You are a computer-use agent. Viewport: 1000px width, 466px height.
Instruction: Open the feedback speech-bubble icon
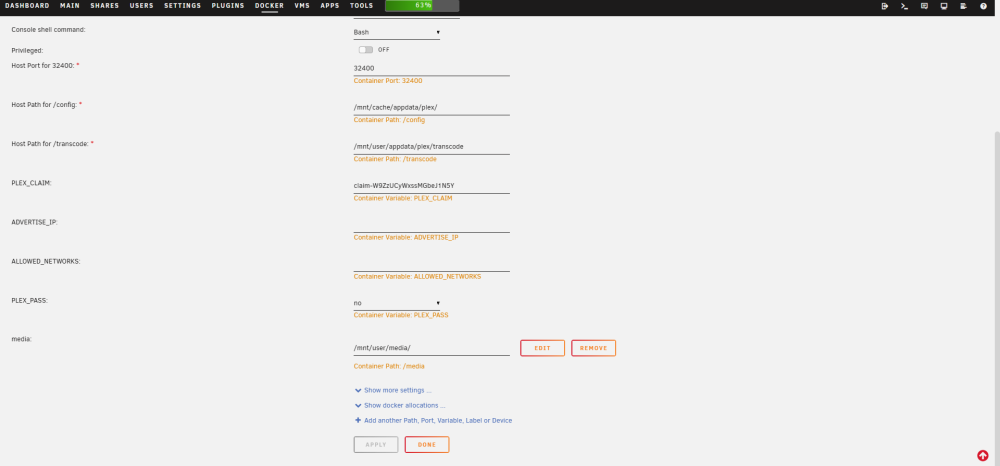coord(924,6)
